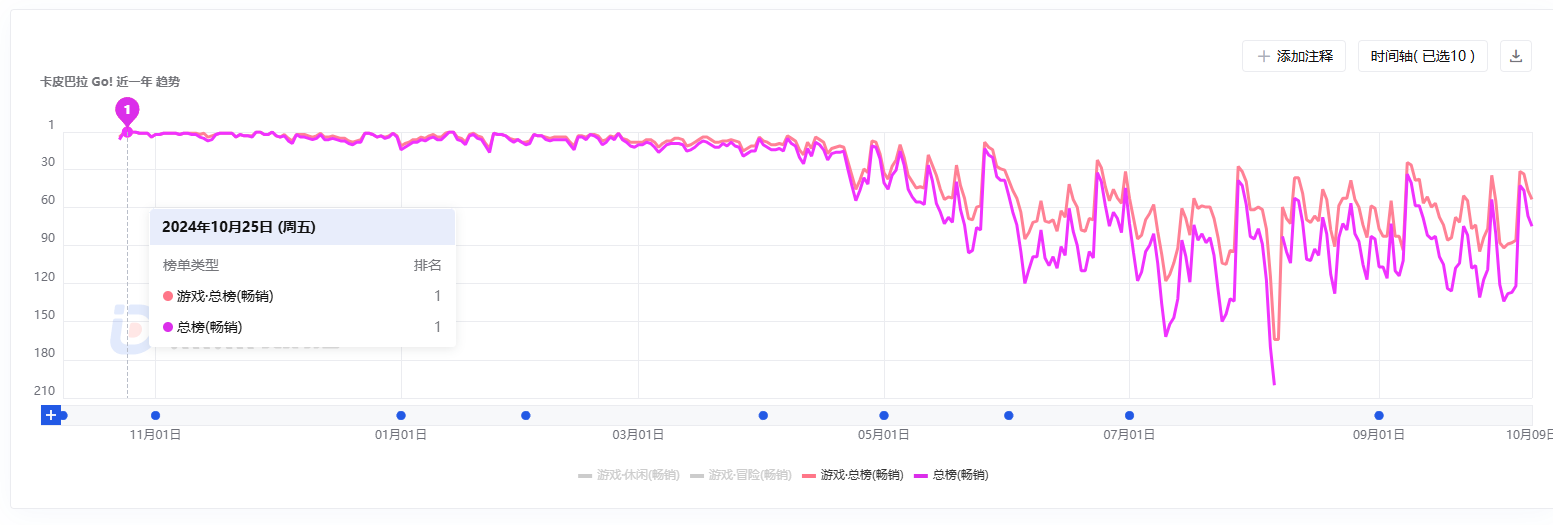Click the pink annotation pin numbered 1
Image resolution: width=1553 pixels, height=525 pixels.
click(x=127, y=109)
